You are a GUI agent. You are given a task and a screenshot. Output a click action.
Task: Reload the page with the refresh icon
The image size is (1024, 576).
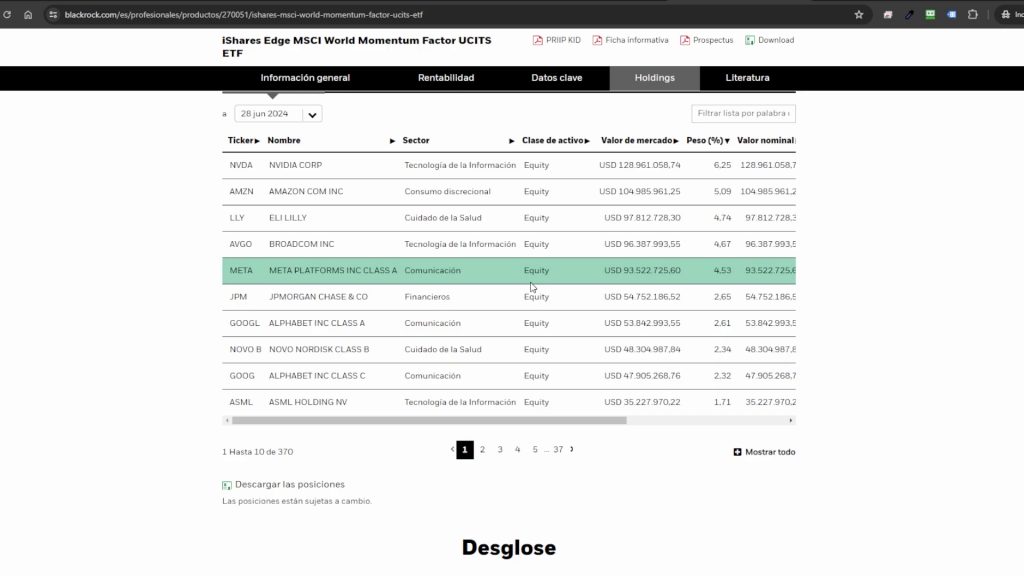coord(7,14)
